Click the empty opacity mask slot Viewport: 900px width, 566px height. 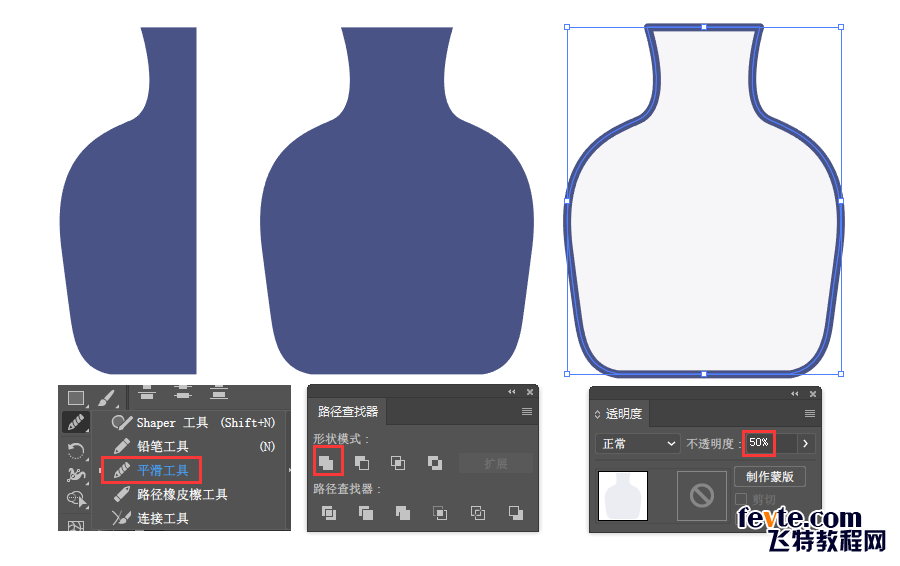701,496
